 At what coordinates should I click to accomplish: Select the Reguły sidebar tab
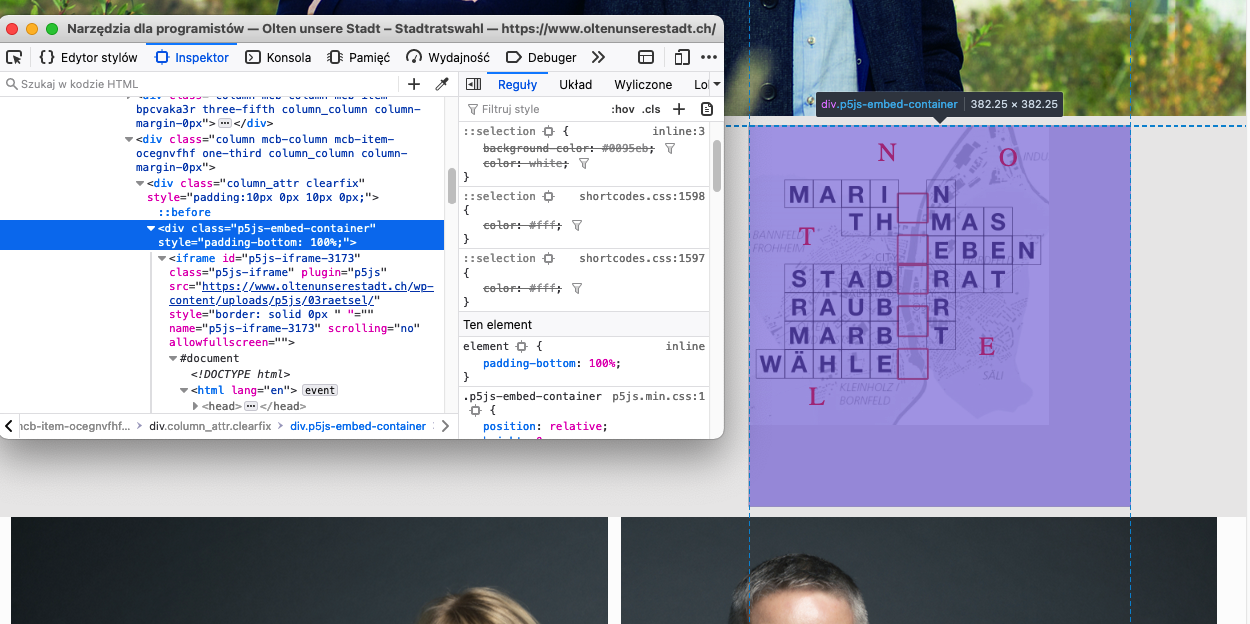pyautogui.click(x=518, y=84)
